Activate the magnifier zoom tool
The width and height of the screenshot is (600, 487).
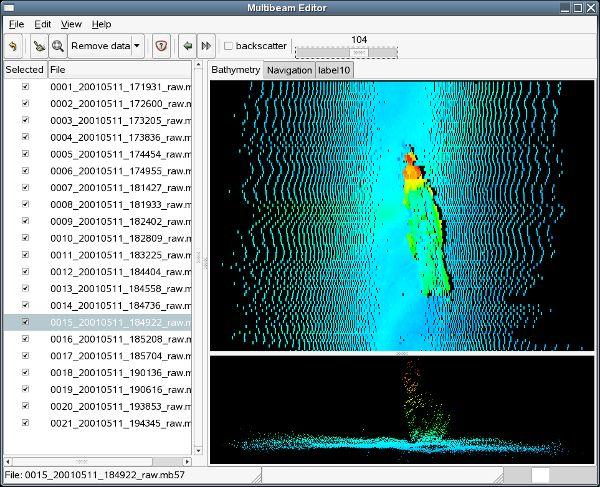(x=58, y=46)
